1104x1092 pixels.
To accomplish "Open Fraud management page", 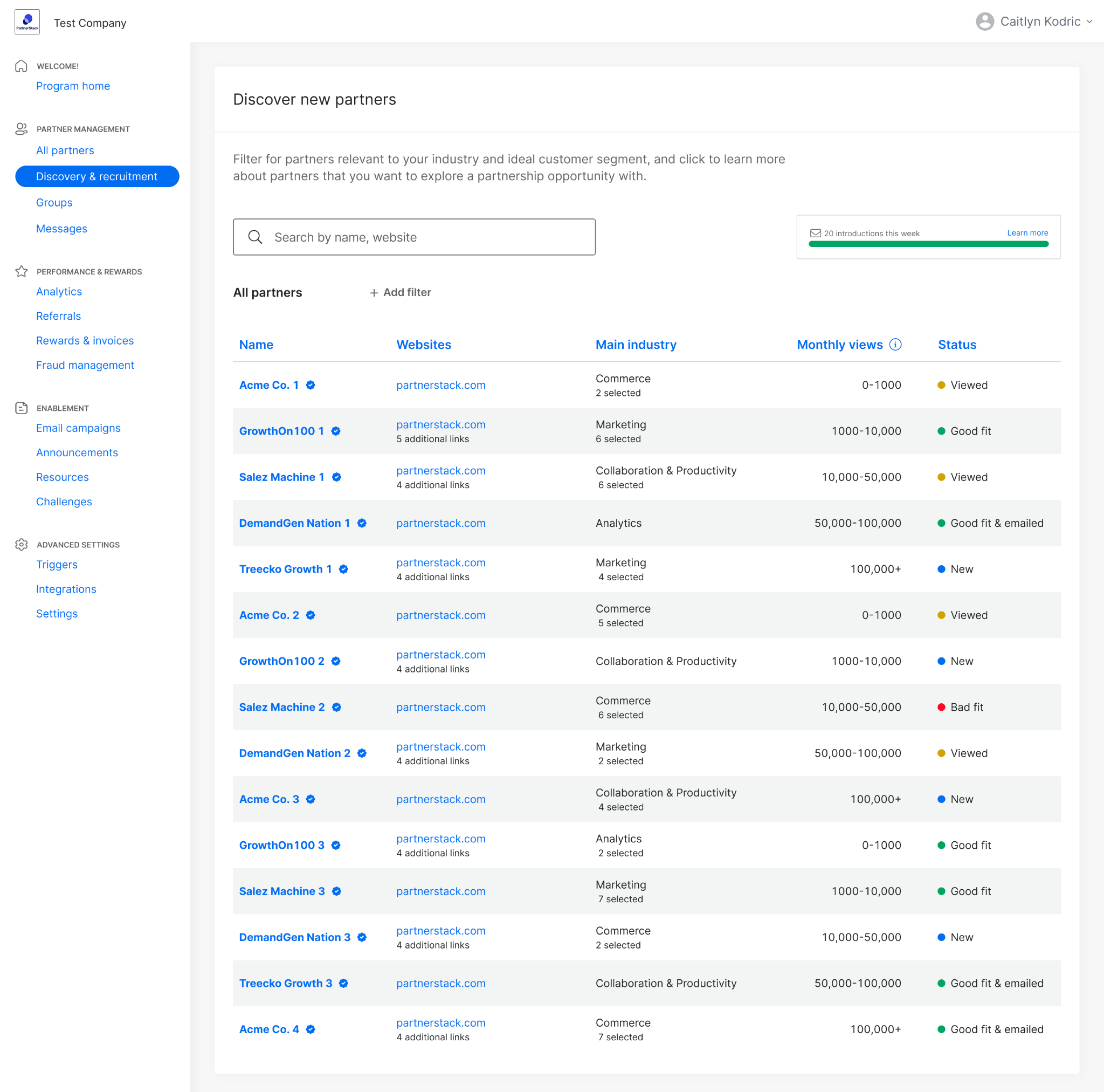I will pyautogui.click(x=85, y=365).
